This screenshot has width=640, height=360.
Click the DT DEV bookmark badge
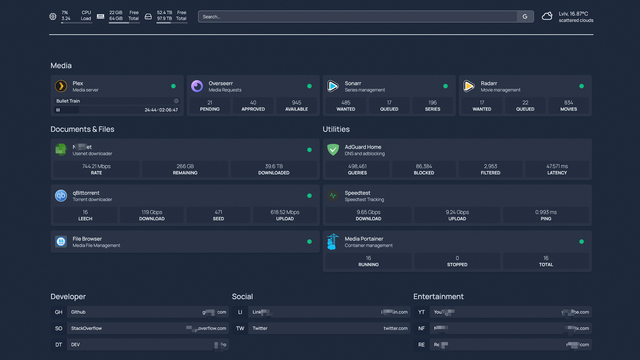(x=58, y=344)
